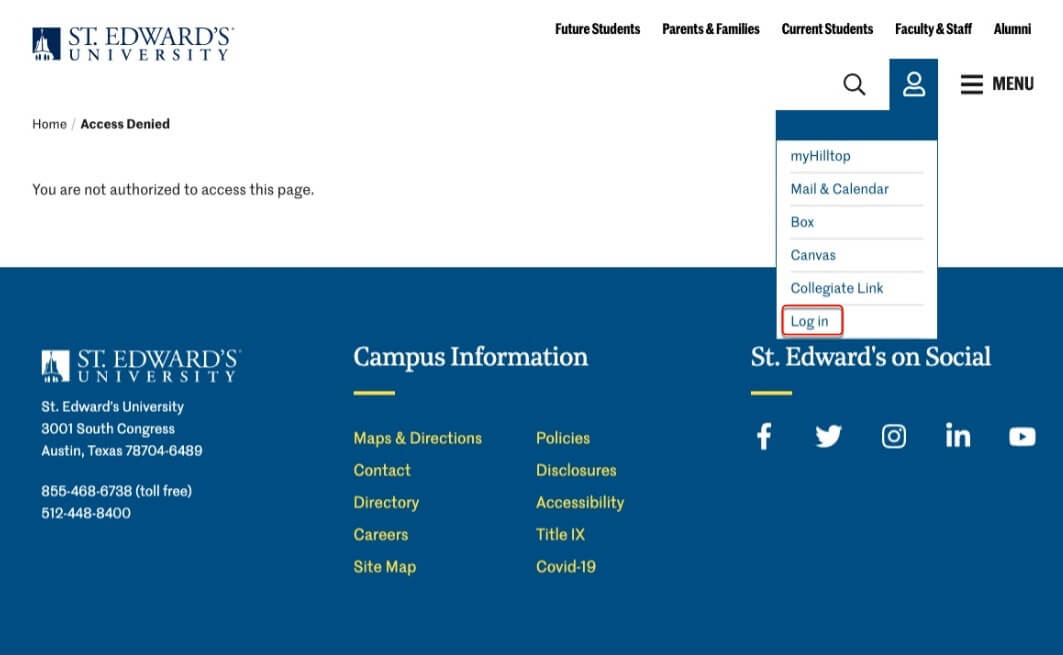The image size is (1063, 655).
Task: Visit the Accessibility footer link
Action: coord(579,502)
